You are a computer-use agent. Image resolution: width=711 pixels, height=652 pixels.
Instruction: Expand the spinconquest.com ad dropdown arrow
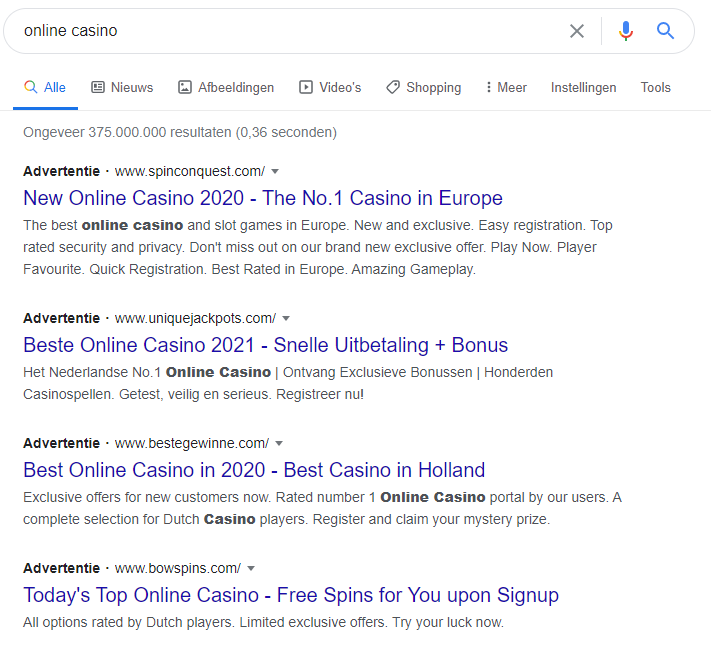click(275, 171)
